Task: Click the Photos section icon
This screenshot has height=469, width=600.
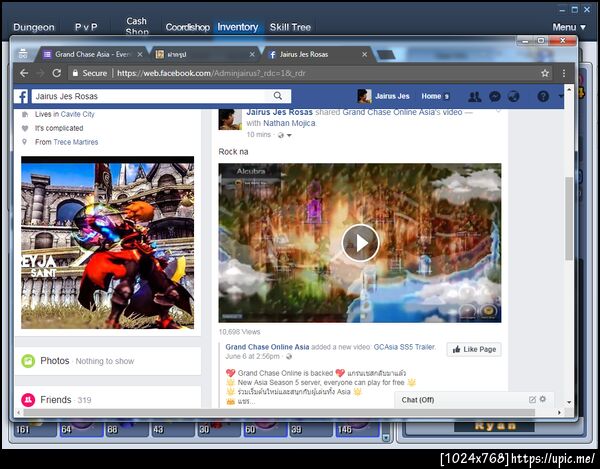Action: pos(28,361)
